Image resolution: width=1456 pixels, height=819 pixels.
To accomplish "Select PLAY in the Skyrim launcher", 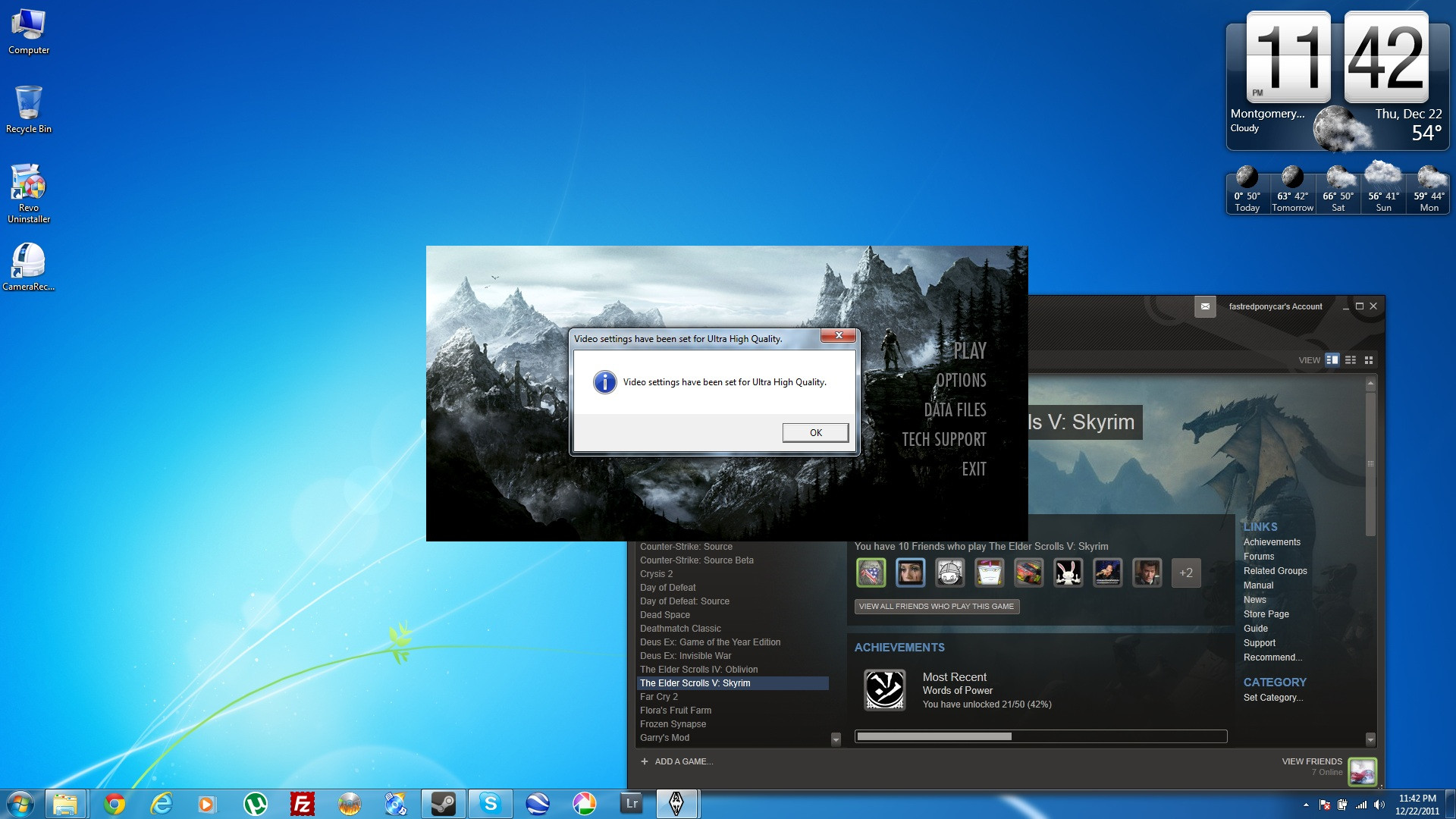I will coord(969,351).
